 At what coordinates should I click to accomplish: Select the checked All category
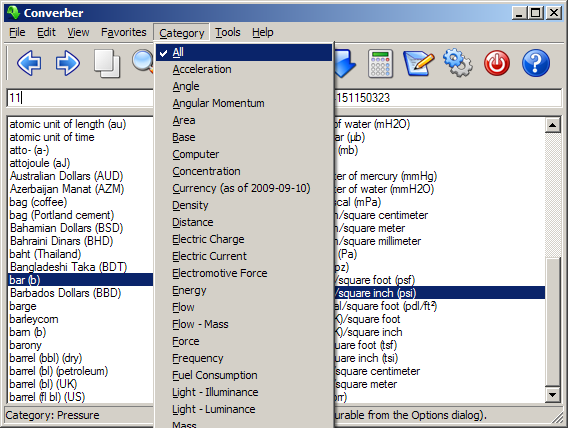pos(244,53)
